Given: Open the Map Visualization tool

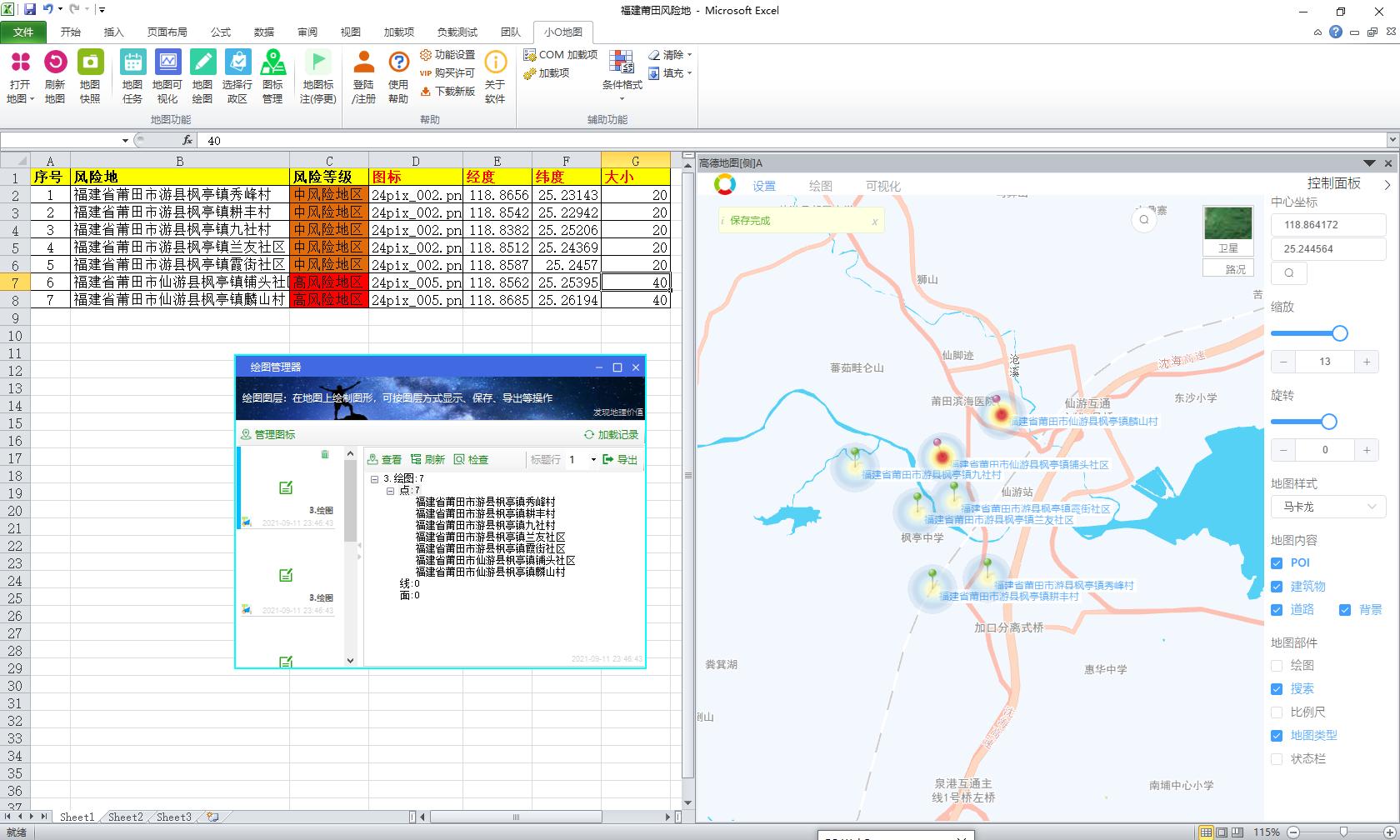Looking at the screenshot, I should 167,62.
